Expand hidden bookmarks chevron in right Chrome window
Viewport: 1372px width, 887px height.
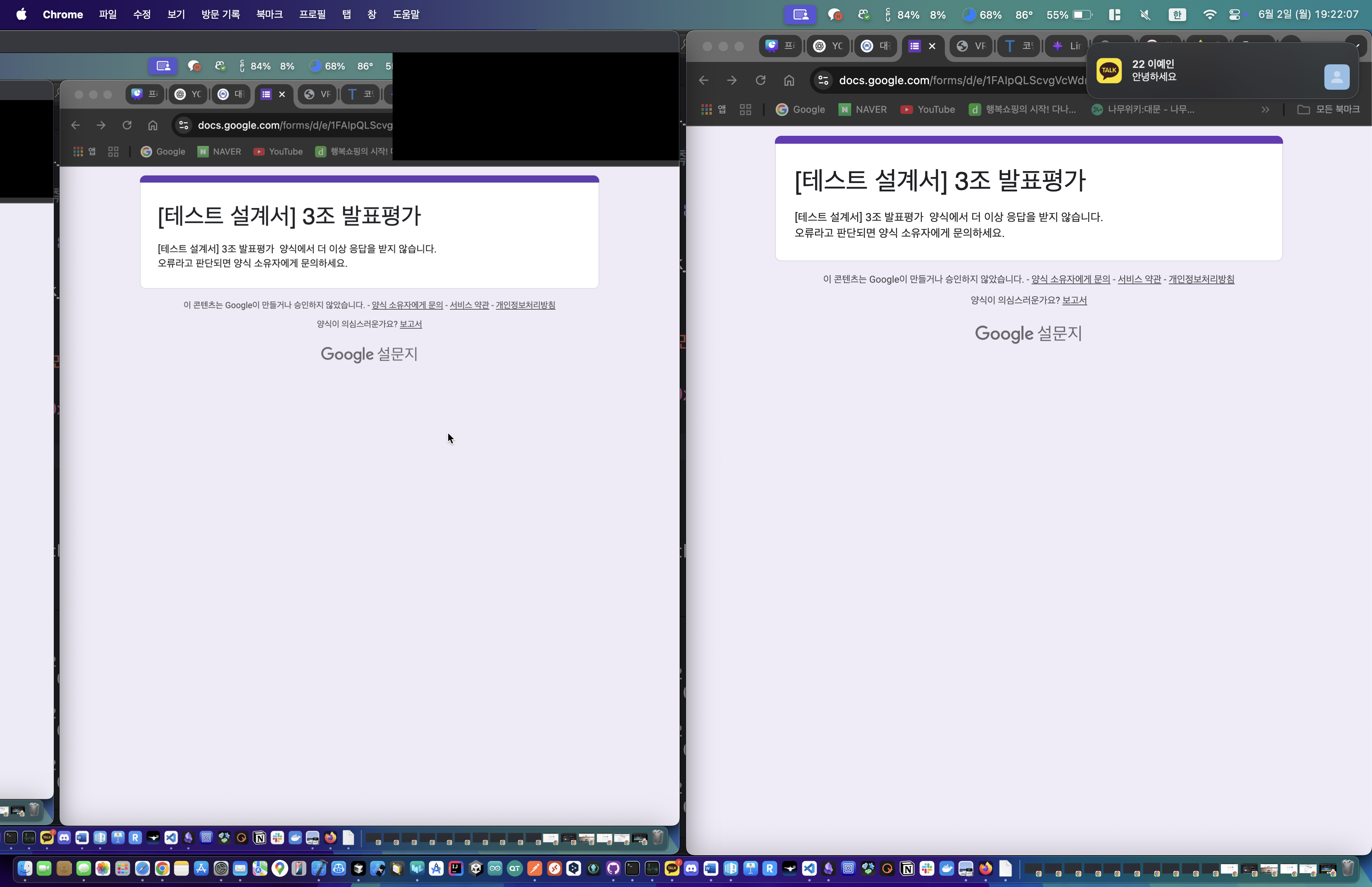click(1265, 110)
